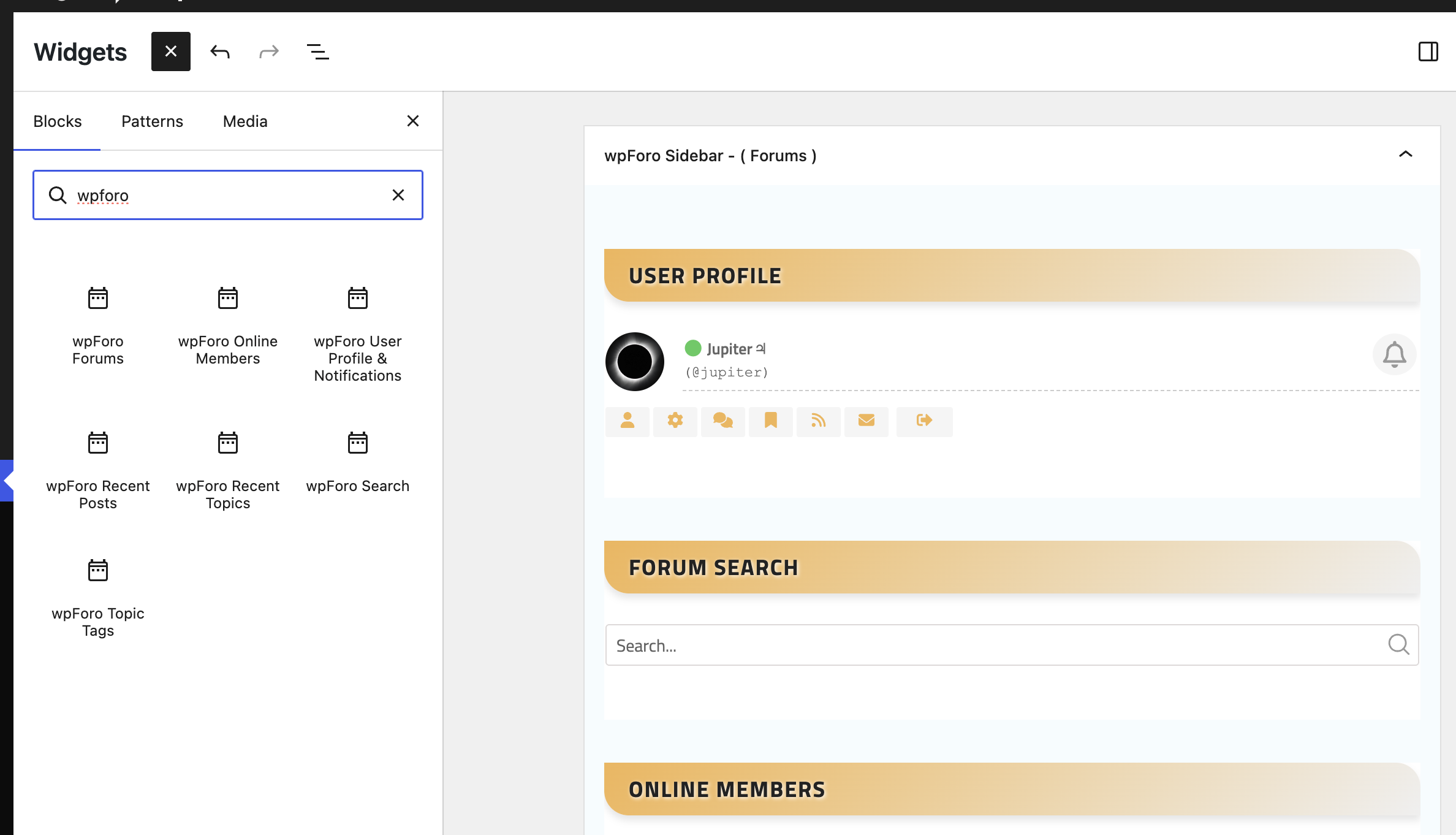The image size is (1456, 835).
Task: Switch to the Patterns tab
Action: coord(152,121)
